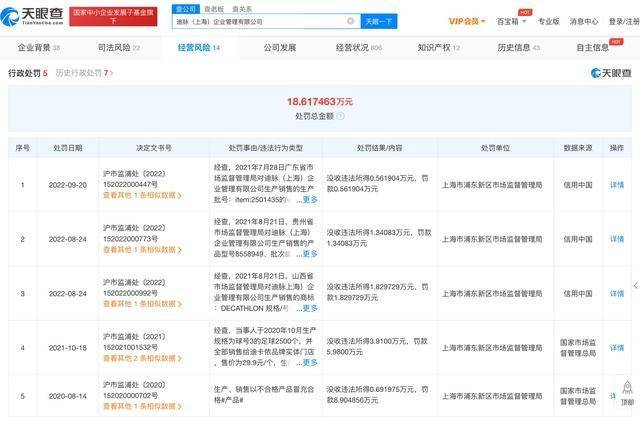This screenshot has height=425, width=640.
Task: Click the 数据来源 column header
Action: (578, 148)
